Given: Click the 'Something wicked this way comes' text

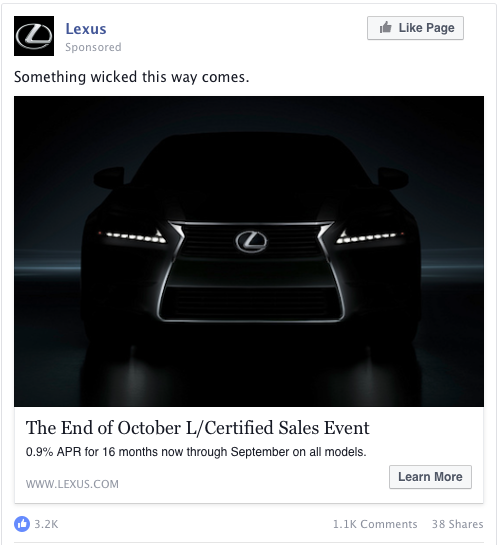Looking at the screenshot, I should [132, 77].
